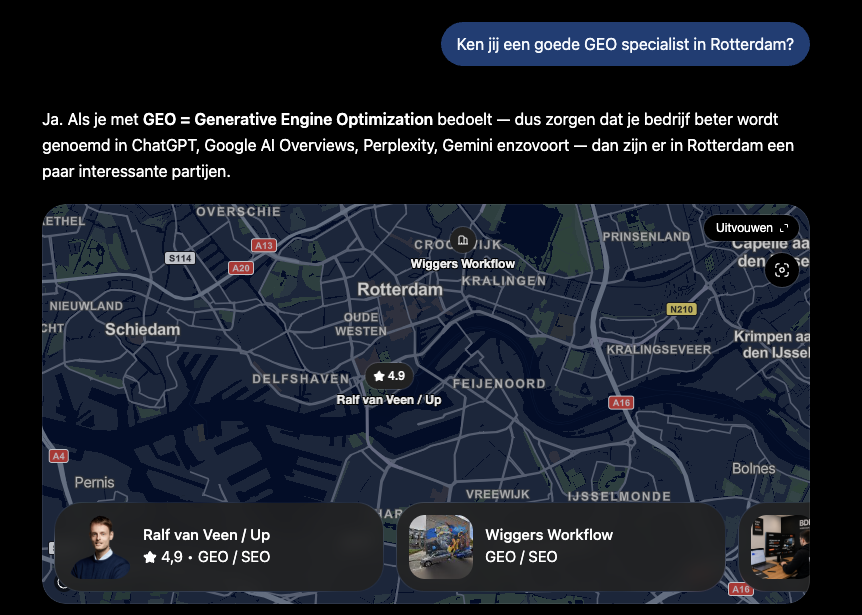The width and height of the screenshot is (862, 615).
Task: Click the bold 'GEO = Generative Engine Optimization' text
Action: click(x=288, y=119)
